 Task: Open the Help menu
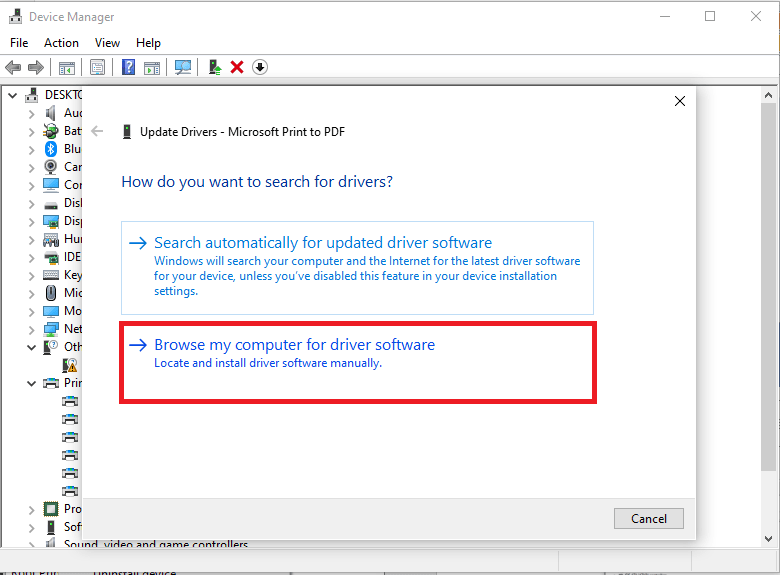point(148,43)
